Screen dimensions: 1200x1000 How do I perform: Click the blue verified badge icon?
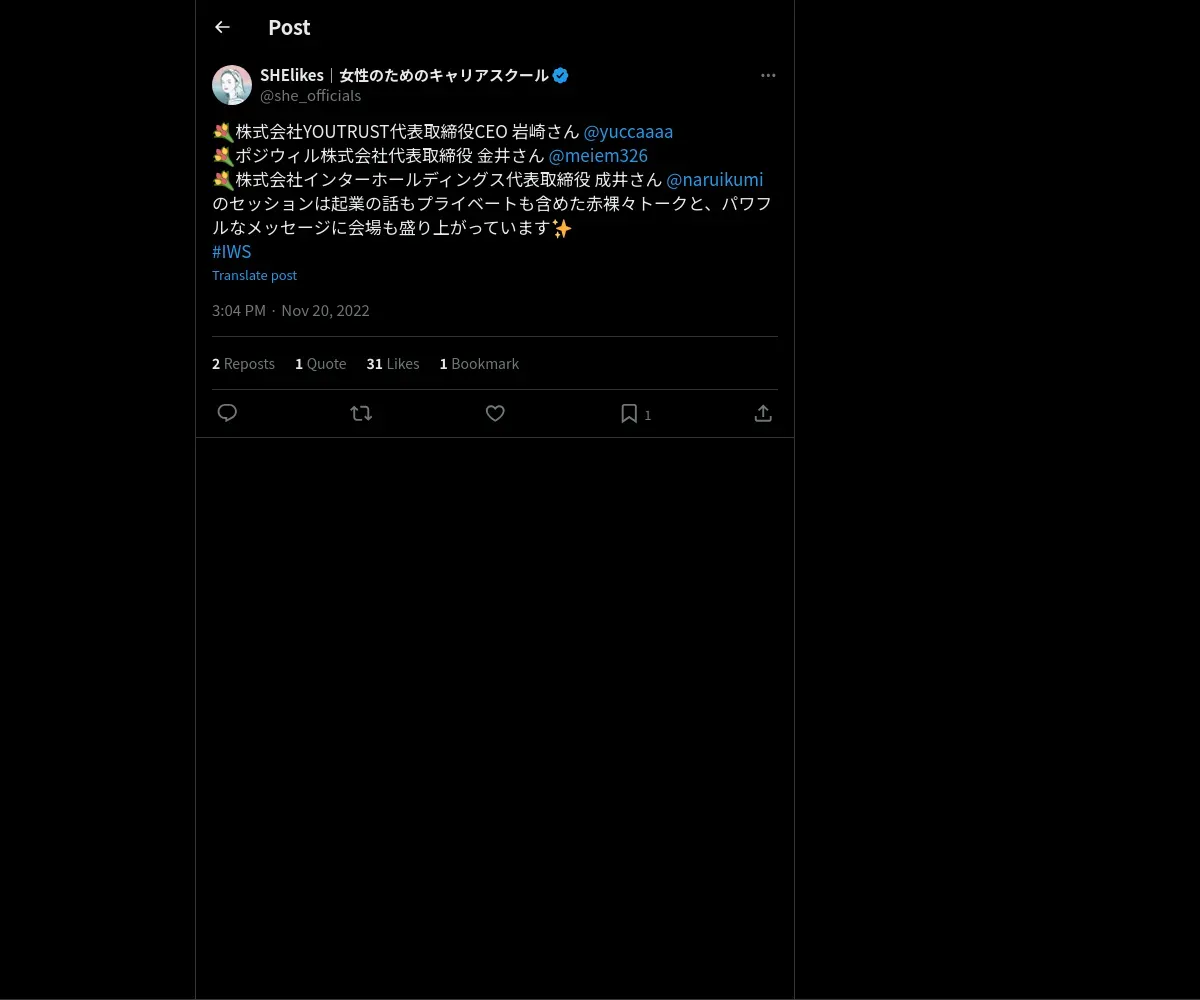click(561, 75)
